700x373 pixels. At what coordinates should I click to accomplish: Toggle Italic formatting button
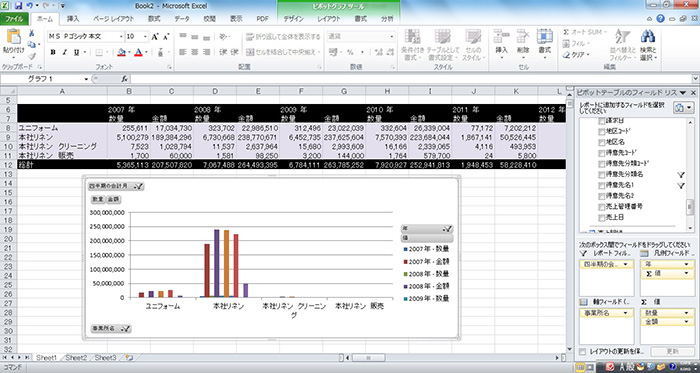(64, 53)
